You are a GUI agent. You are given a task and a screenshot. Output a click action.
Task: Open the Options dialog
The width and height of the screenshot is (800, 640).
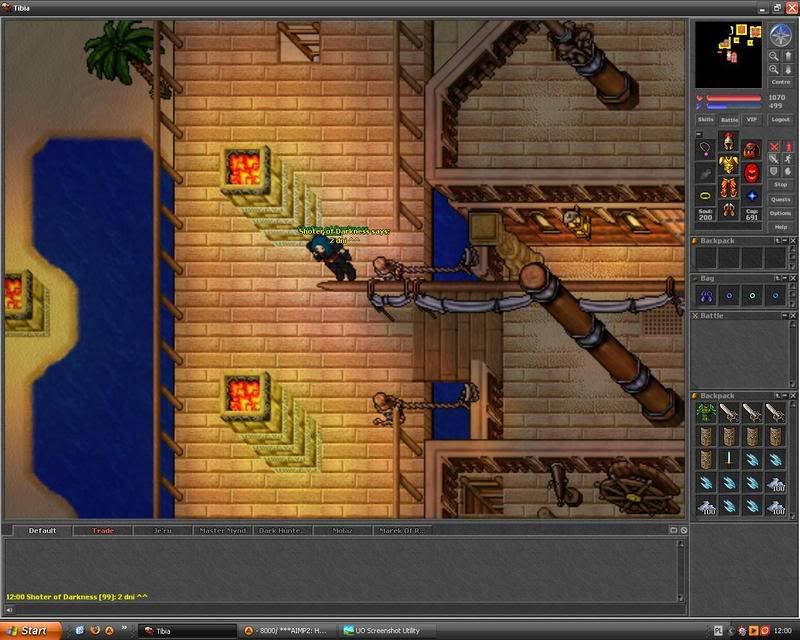pyautogui.click(x=781, y=213)
